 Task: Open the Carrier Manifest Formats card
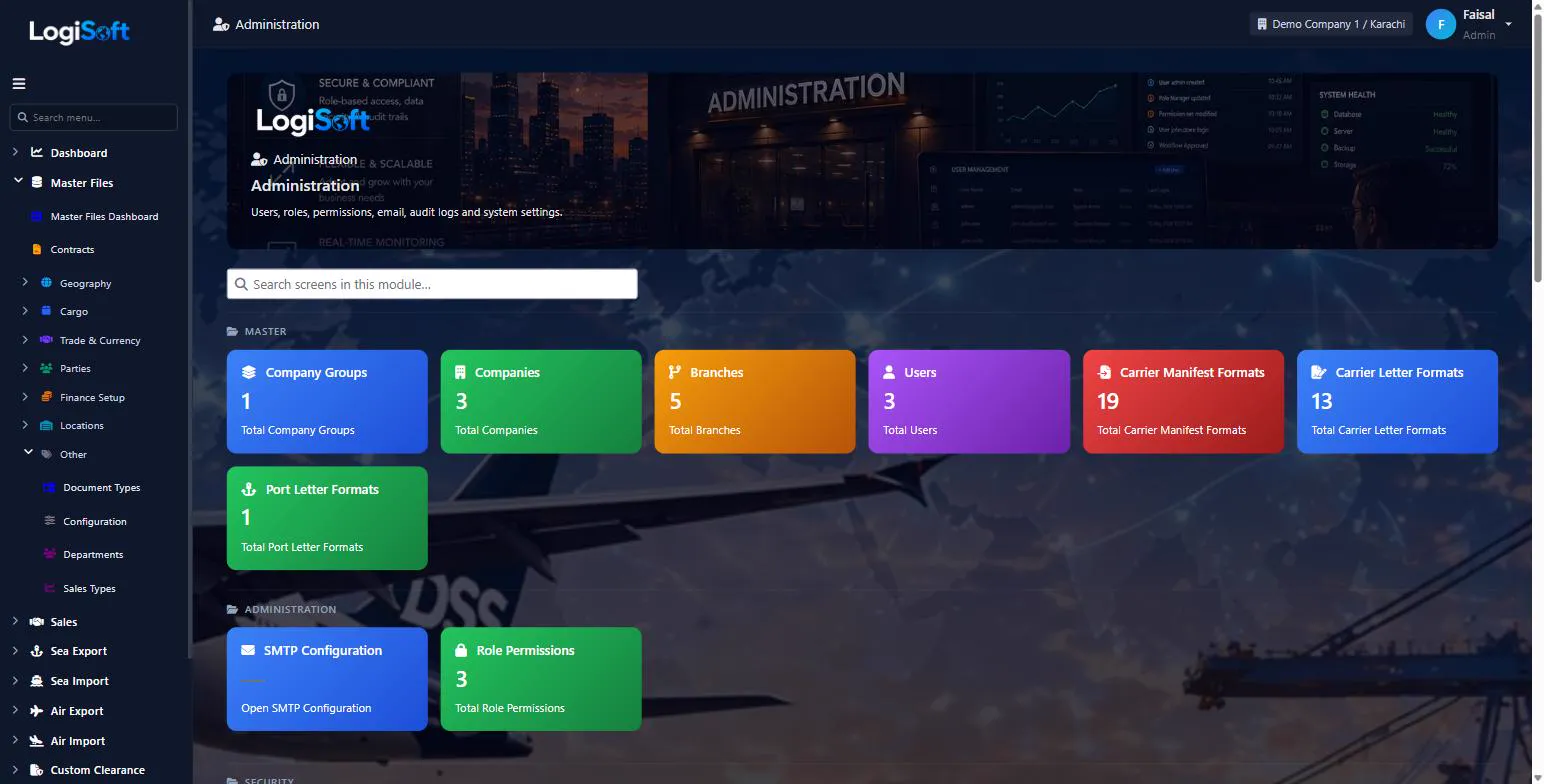[1183, 401]
